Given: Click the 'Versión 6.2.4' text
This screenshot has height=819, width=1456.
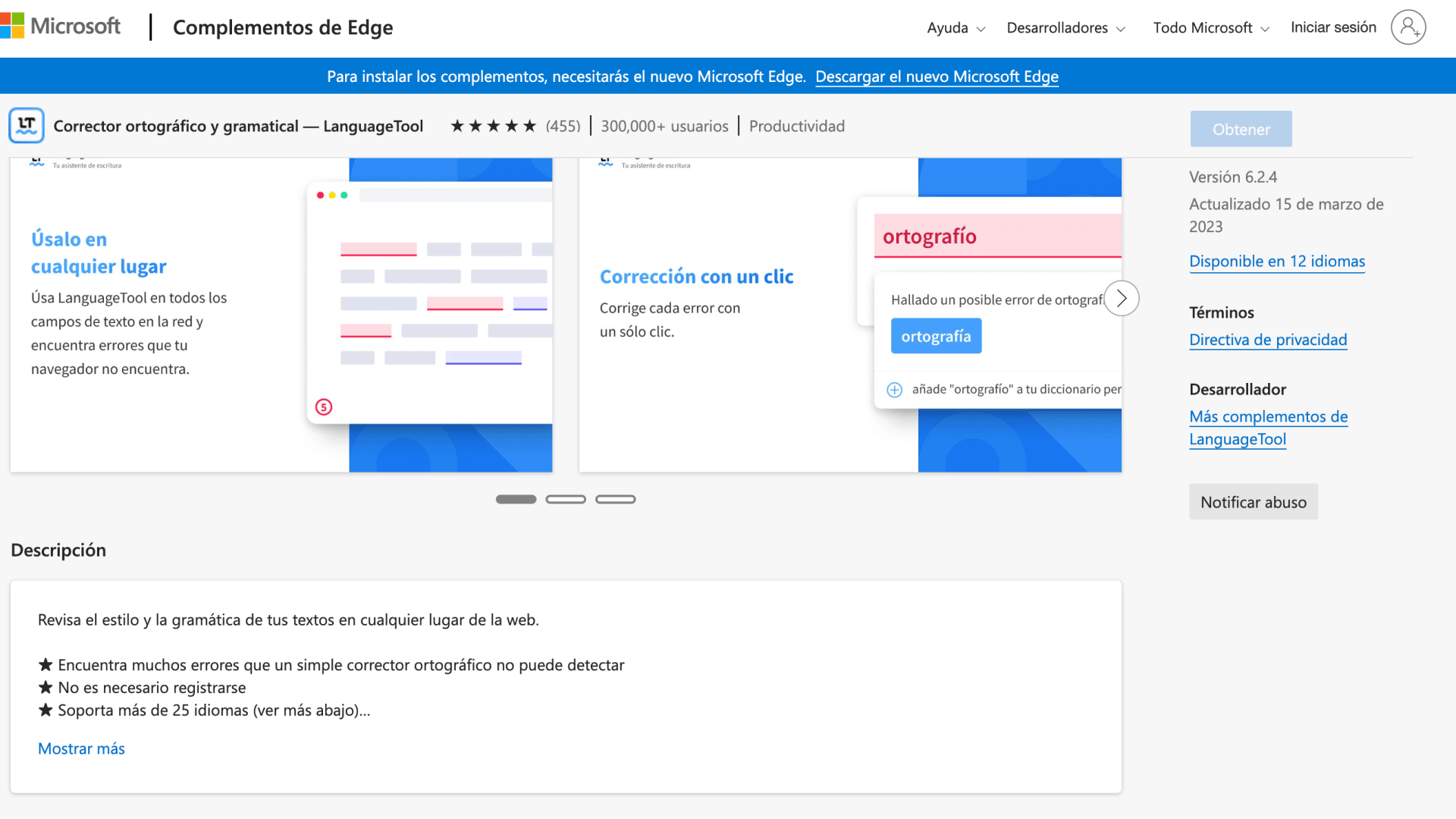Looking at the screenshot, I should (x=1233, y=177).
